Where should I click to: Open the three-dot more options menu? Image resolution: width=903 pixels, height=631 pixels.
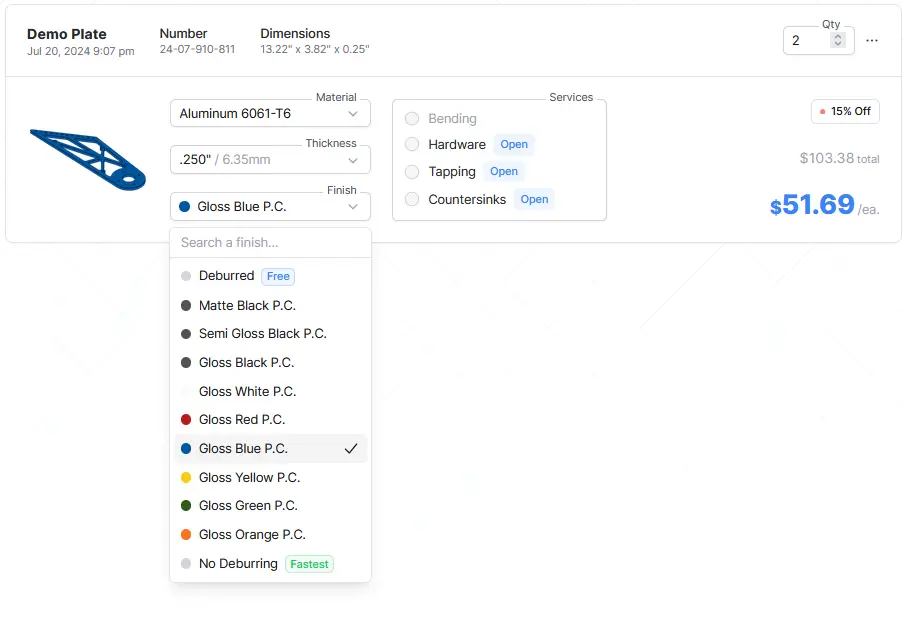tap(871, 41)
